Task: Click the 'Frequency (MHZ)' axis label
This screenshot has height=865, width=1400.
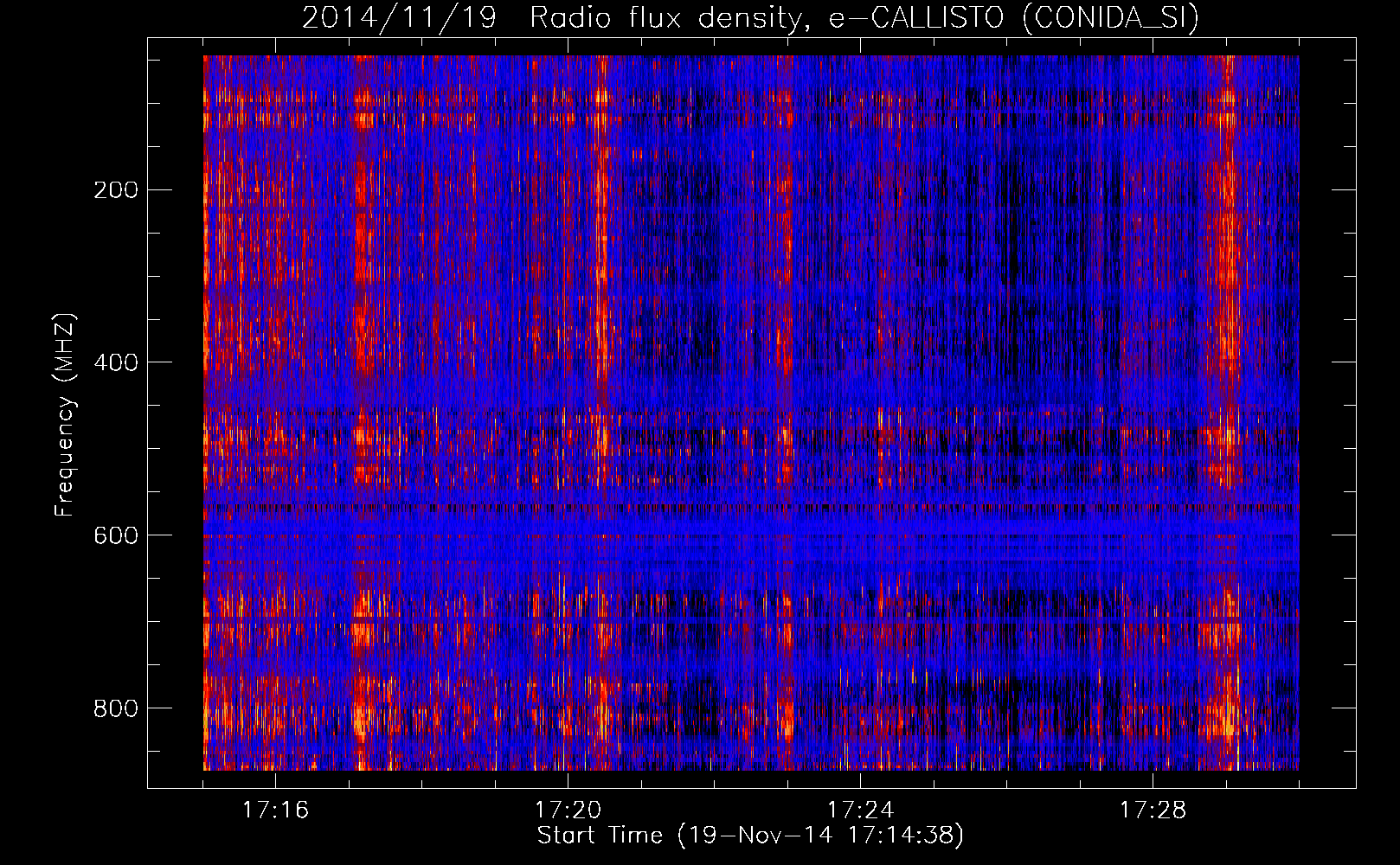Action: [x=65, y=415]
